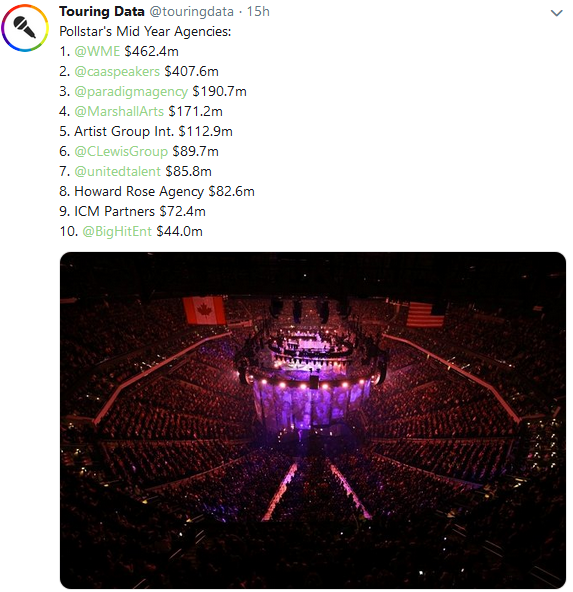The height and width of the screenshot is (592, 573).
Task: Open the @CLewisGroup mention
Action: click(121, 151)
